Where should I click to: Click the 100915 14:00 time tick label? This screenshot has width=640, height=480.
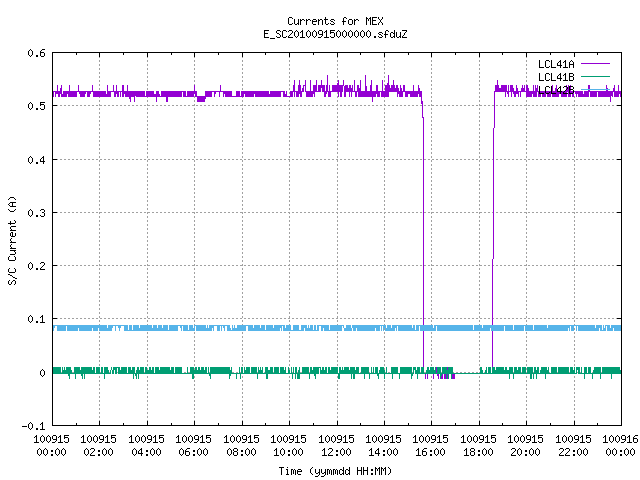[x=383, y=445]
